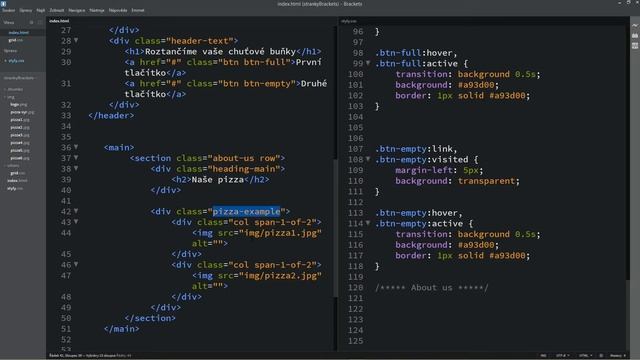The image size is (640, 360).
Task: Click the '#a93d00' value on line 101
Action: click(476, 84)
